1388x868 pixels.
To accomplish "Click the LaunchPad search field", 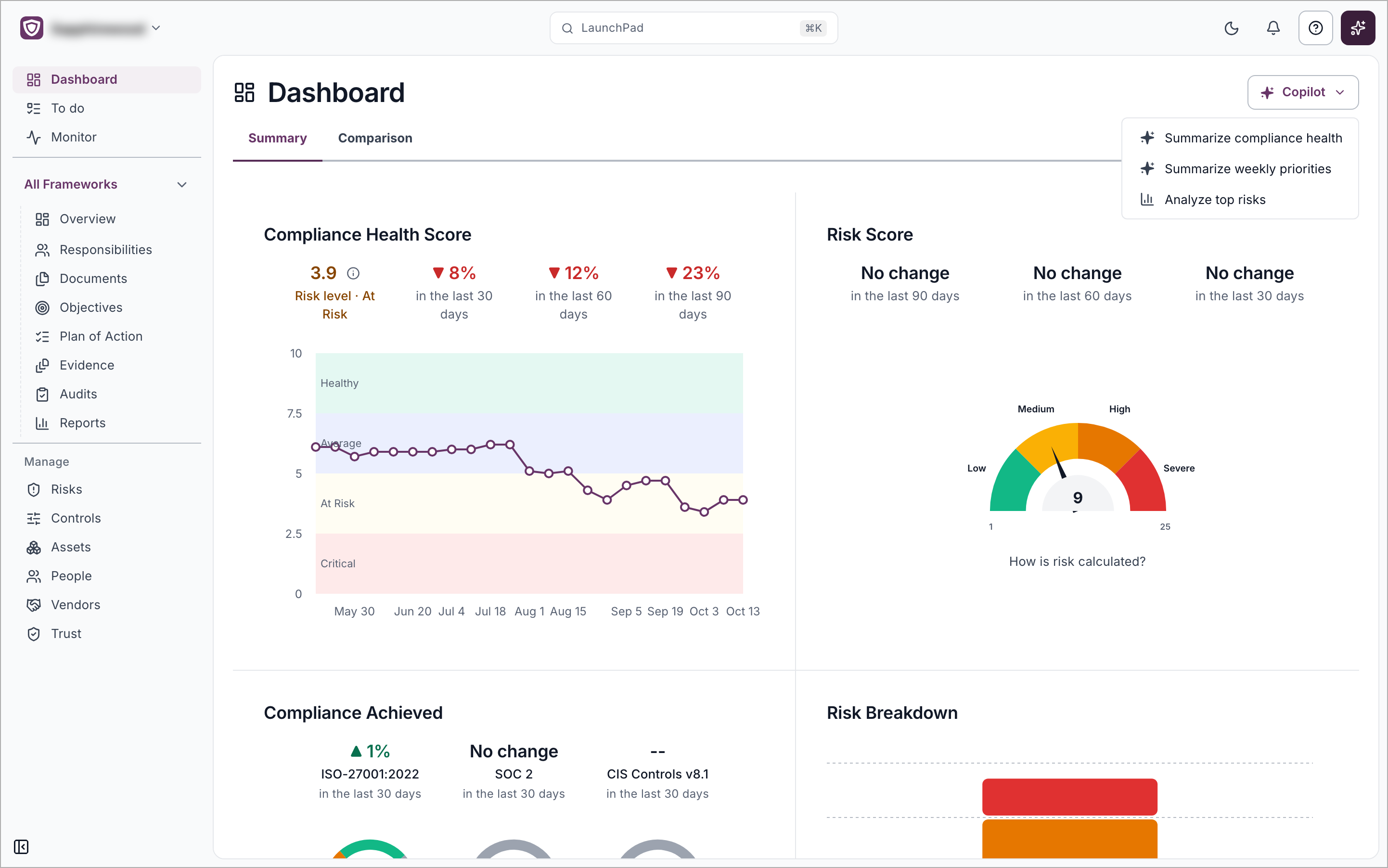I will coord(693,28).
